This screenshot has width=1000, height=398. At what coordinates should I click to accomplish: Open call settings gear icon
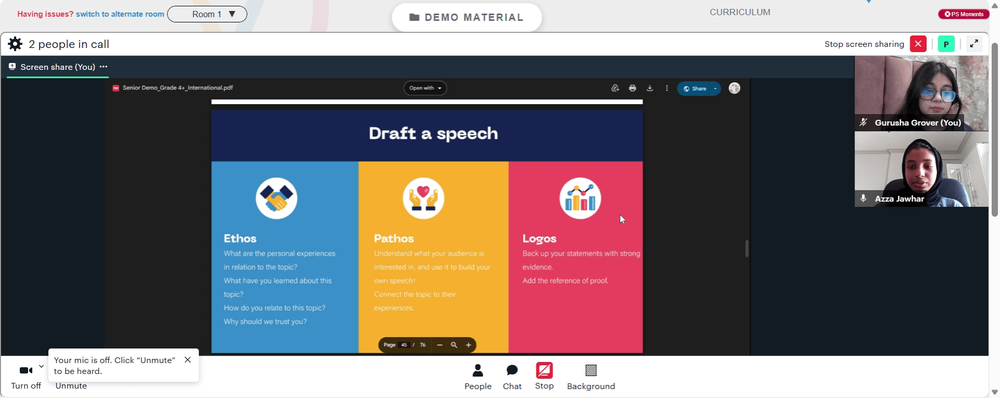tap(15, 44)
